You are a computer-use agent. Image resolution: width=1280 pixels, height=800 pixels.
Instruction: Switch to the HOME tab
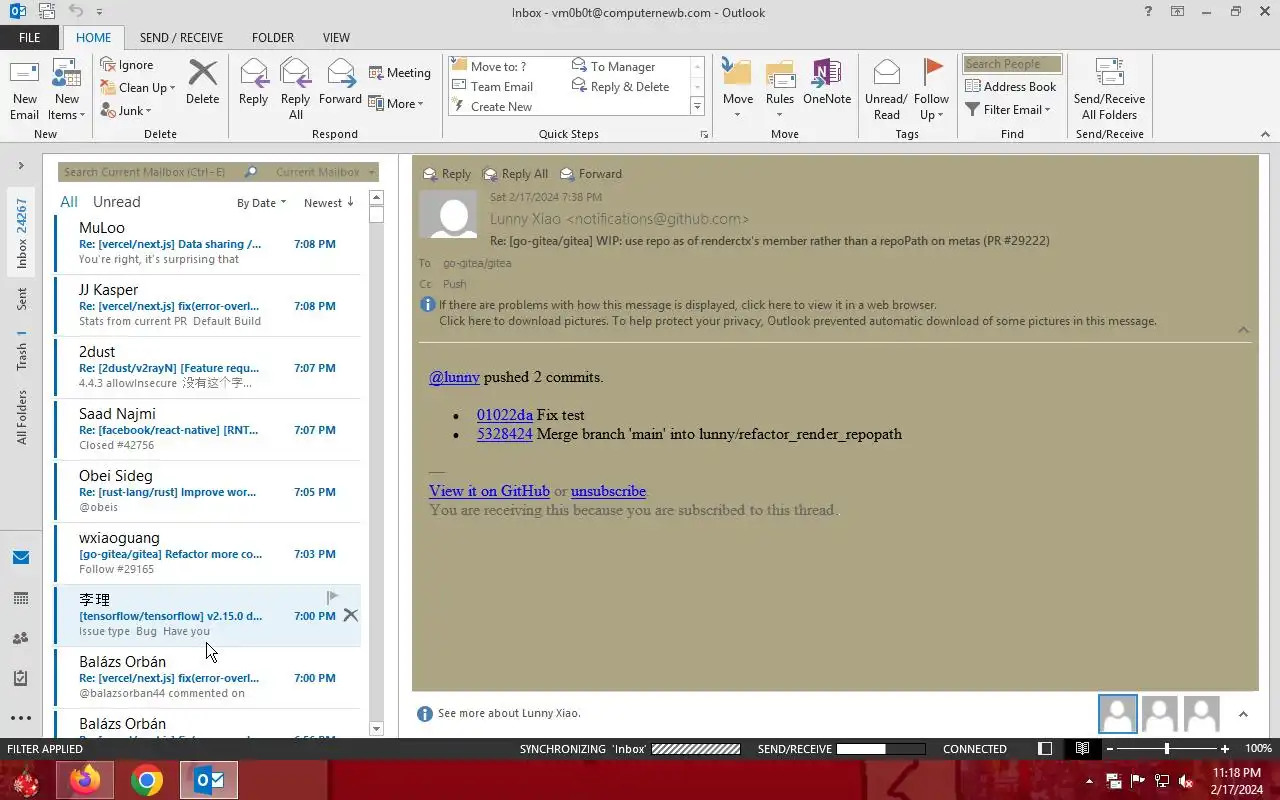pyautogui.click(x=94, y=38)
